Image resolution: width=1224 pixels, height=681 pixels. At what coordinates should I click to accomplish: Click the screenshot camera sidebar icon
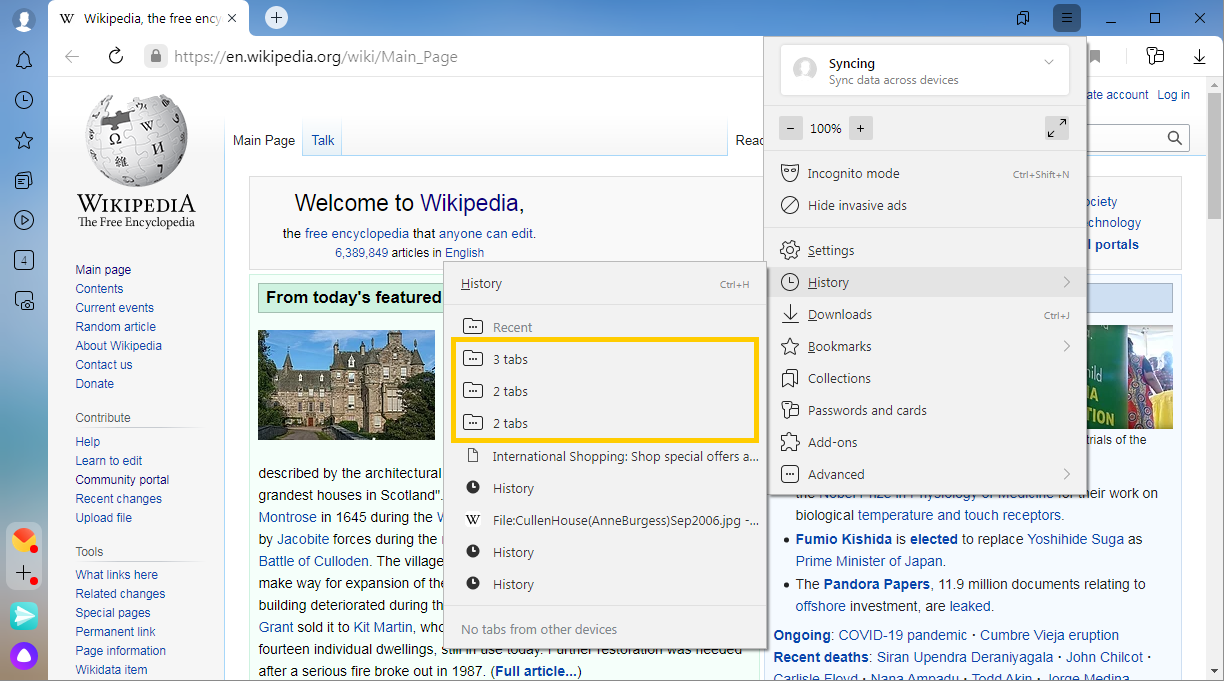click(x=24, y=300)
